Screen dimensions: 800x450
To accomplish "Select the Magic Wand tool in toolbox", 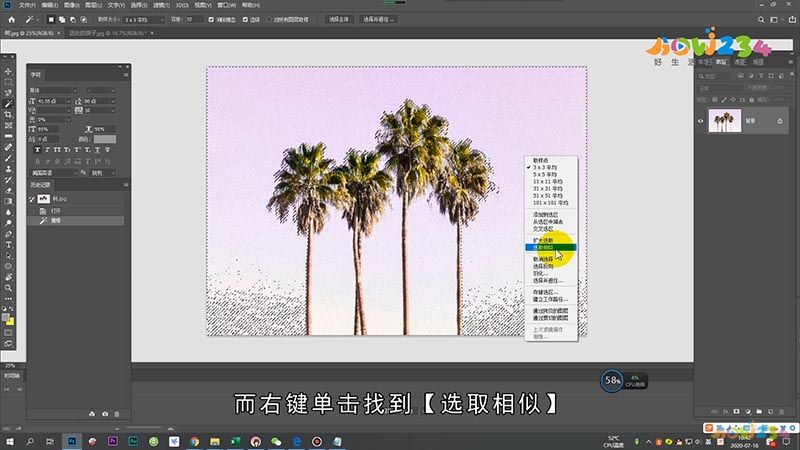I will (x=8, y=104).
